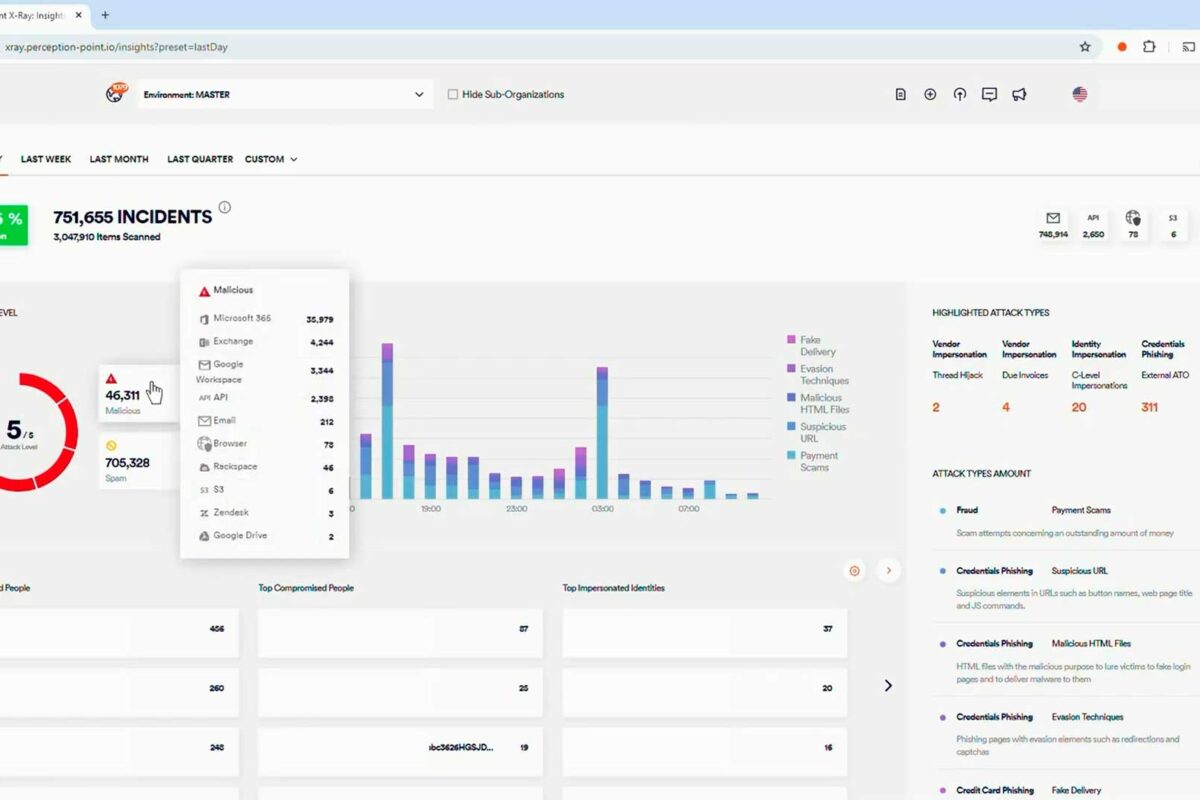Click the Google Drive row icon
Viewport: 1200px width, 800px height.
[204, 536]
